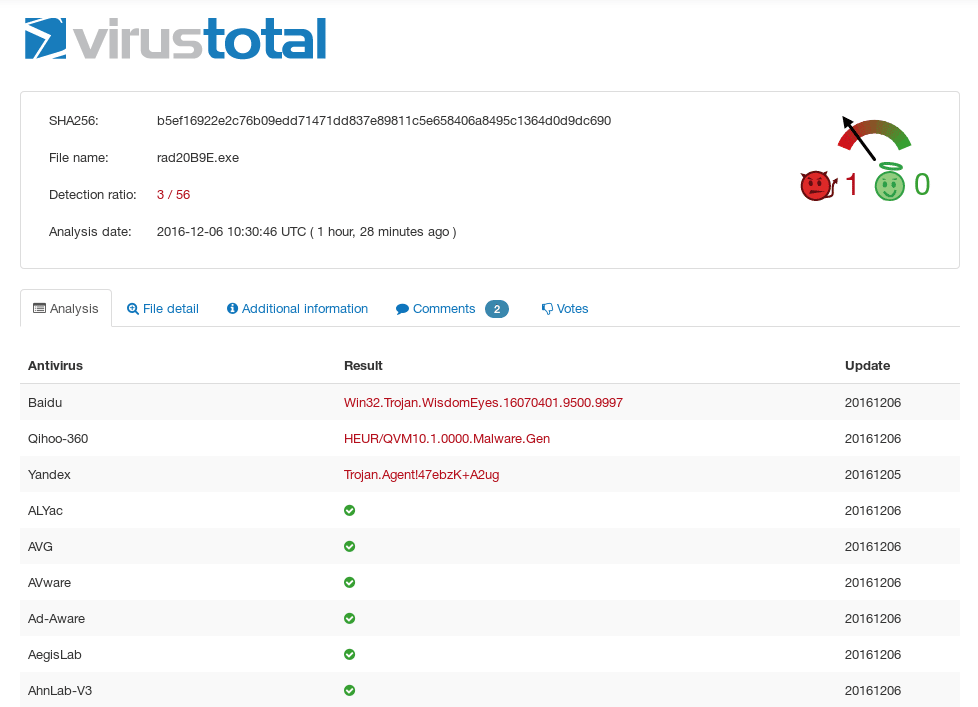Click the community score gauge
This screenshot has width=978, height=707.
pos(874,137)
